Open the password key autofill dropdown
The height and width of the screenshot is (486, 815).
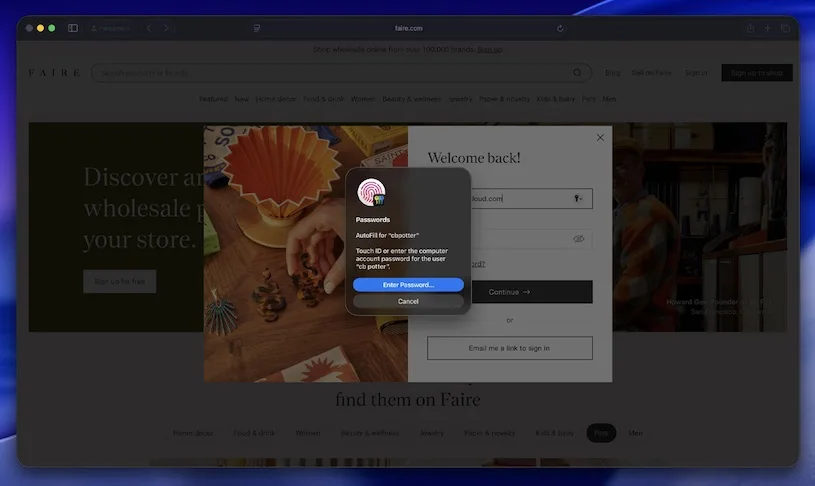click(578, 199)
